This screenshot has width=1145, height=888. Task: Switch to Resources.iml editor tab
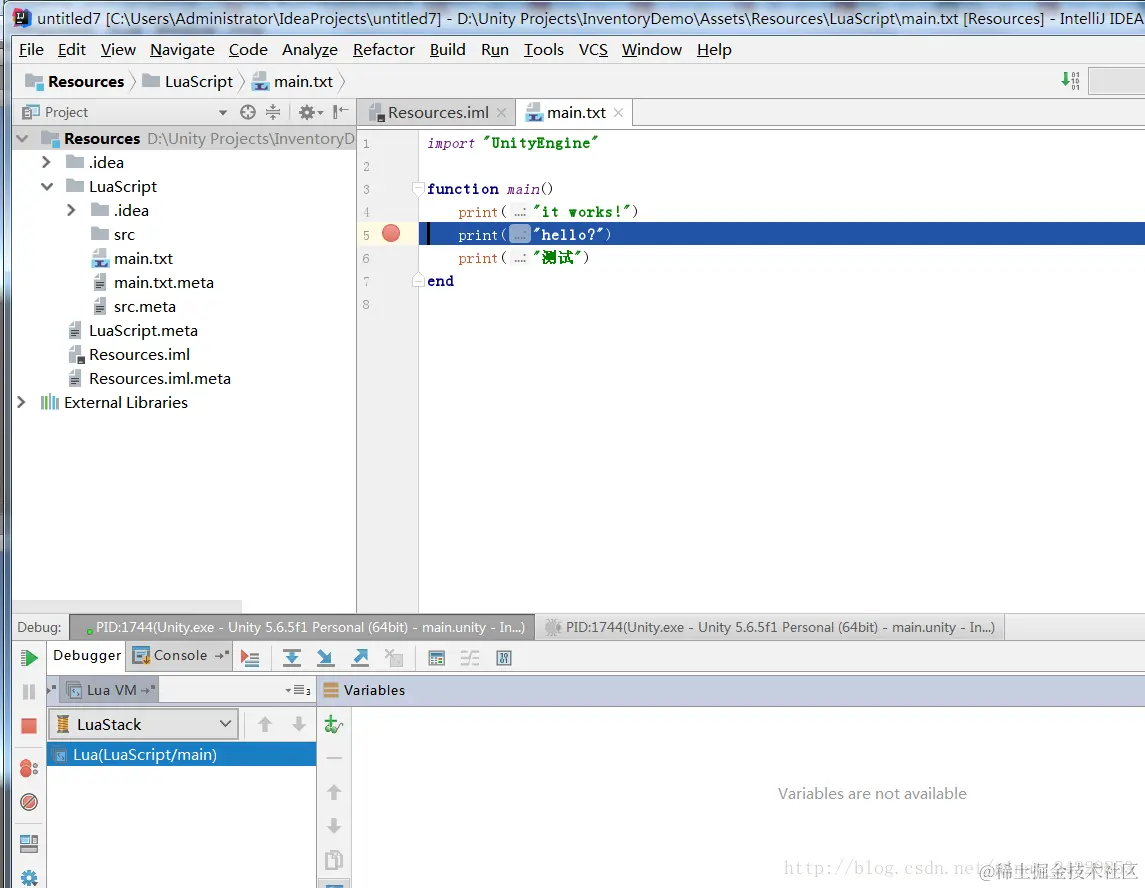[437, 112]
